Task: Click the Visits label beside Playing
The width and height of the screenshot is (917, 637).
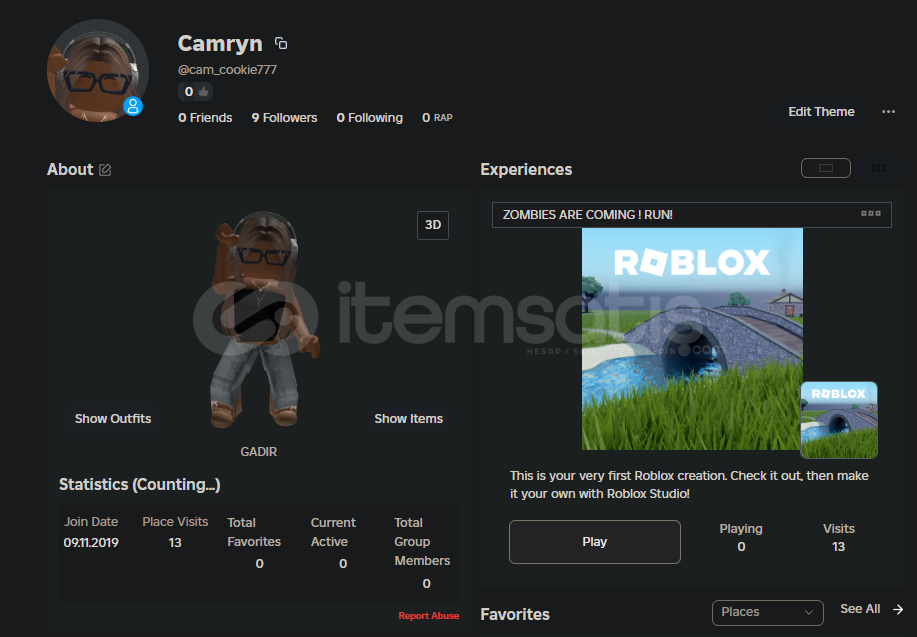Action: tap(839, 529)
